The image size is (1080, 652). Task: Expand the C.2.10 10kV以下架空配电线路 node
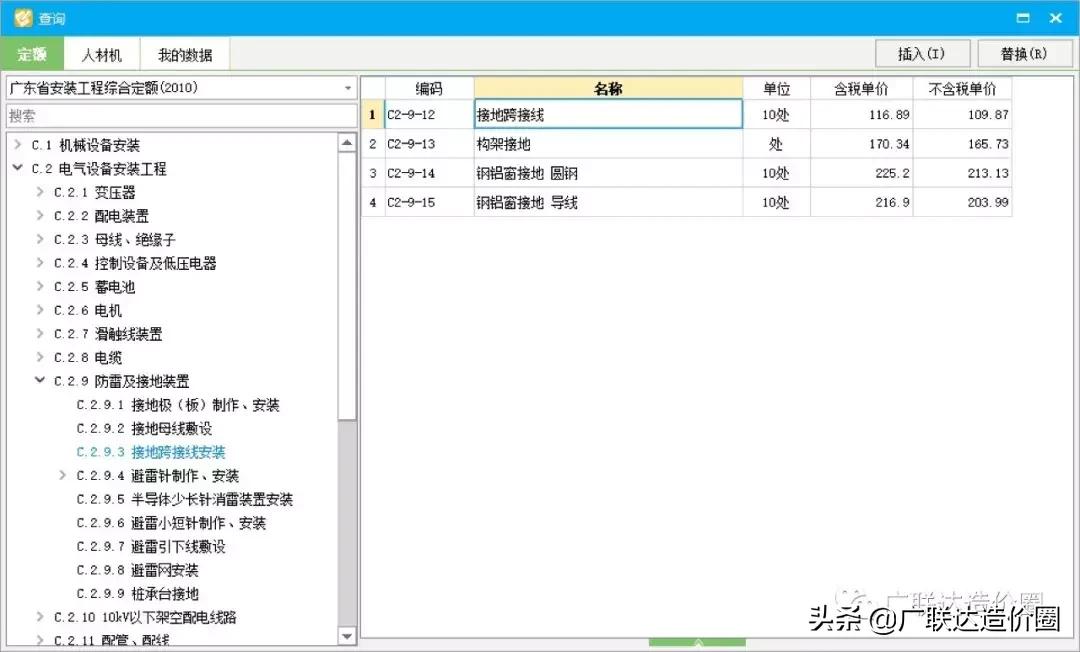tap(40, 617)
